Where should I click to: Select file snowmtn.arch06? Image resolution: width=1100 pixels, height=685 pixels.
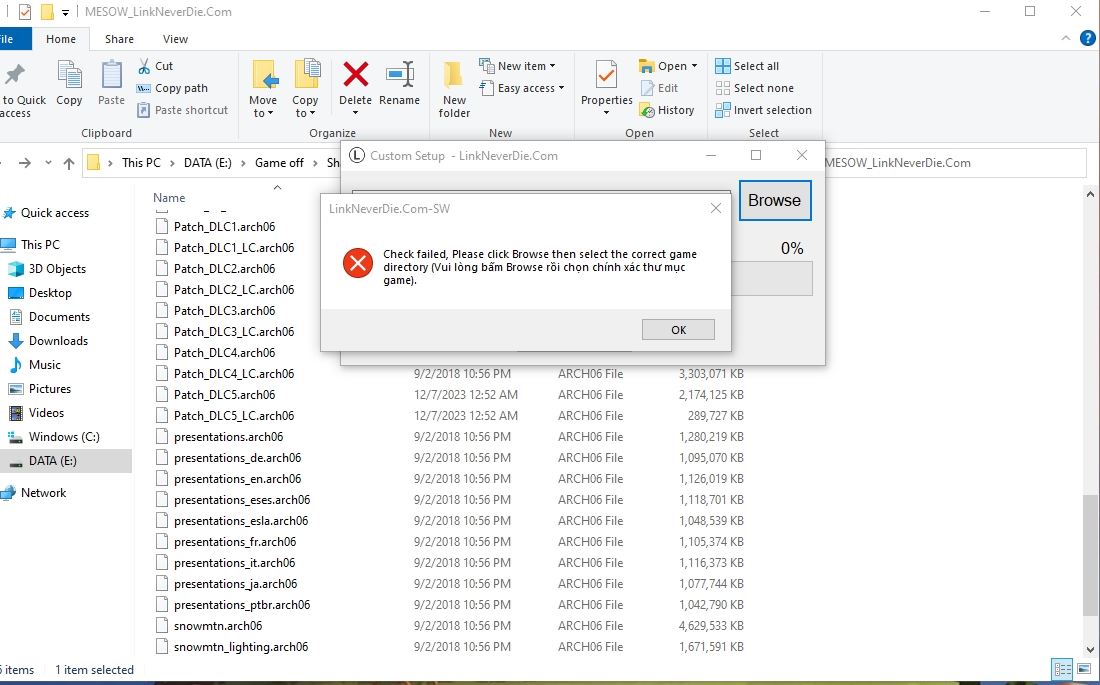coord(217,625)
